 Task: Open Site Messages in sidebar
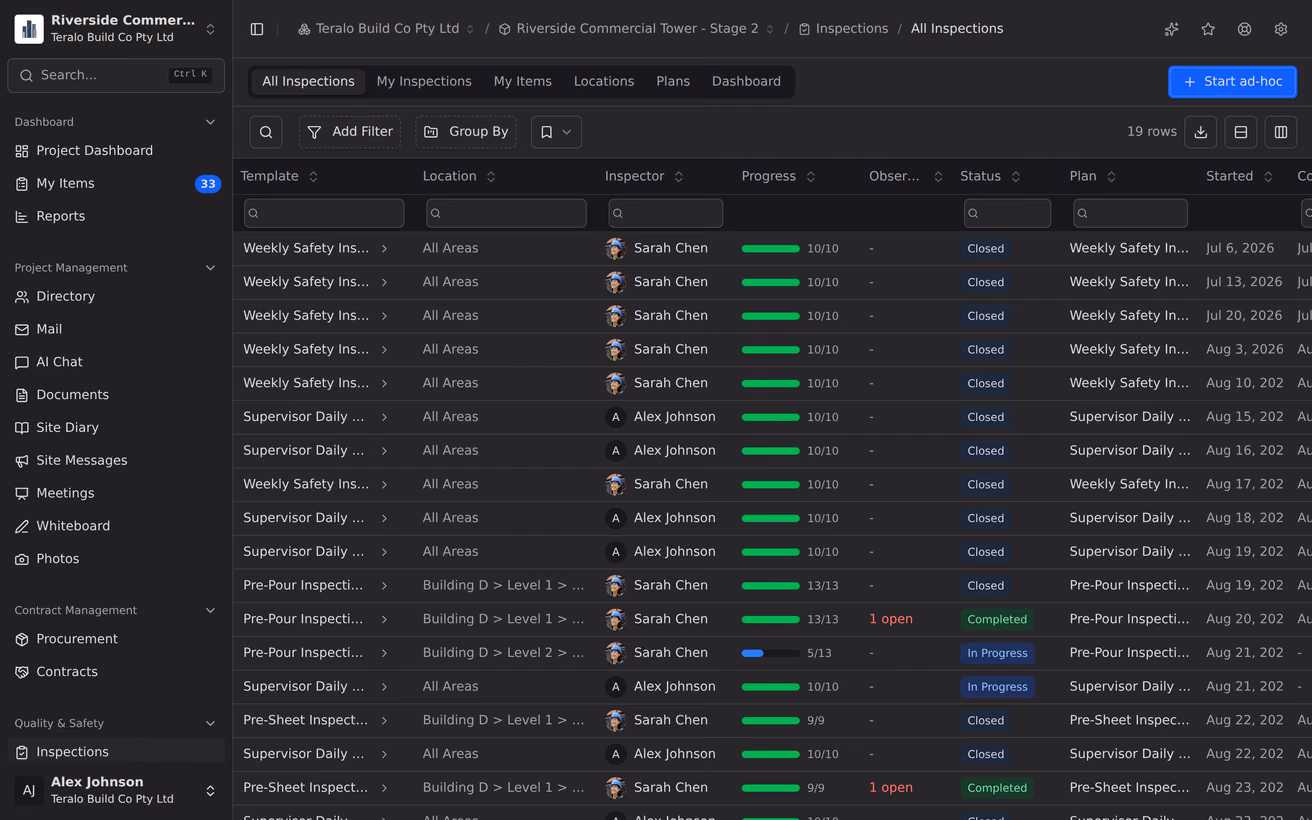click(x=116, y=461)
